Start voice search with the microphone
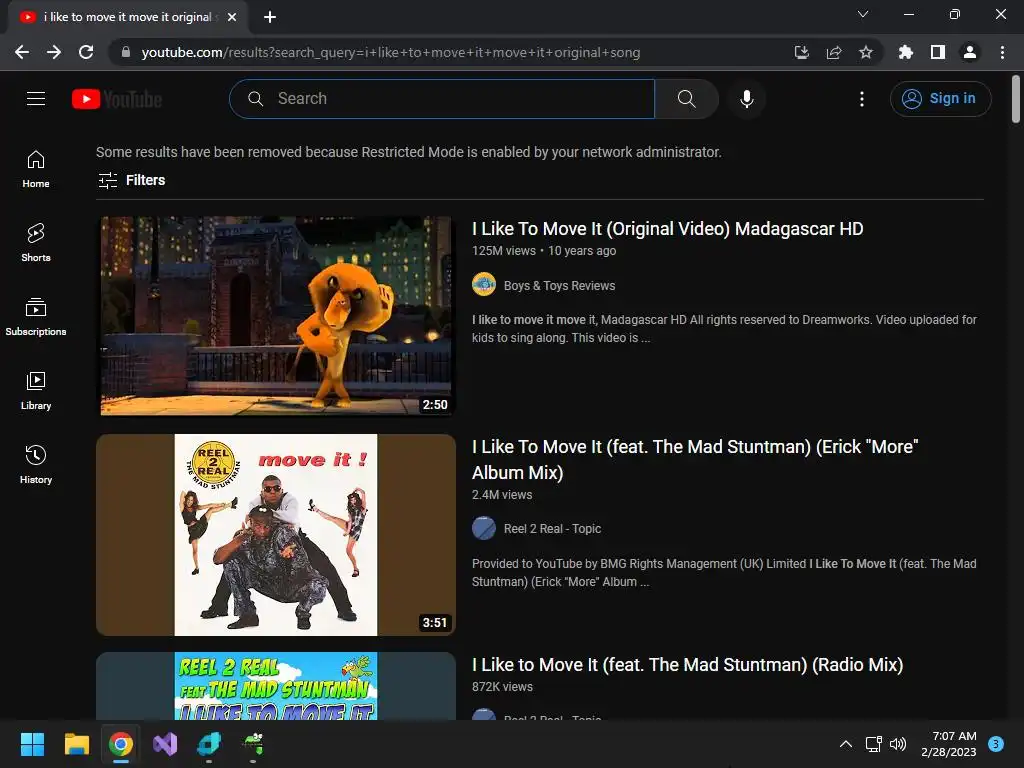Screen dimensions: 1024x768 point(746,99)
